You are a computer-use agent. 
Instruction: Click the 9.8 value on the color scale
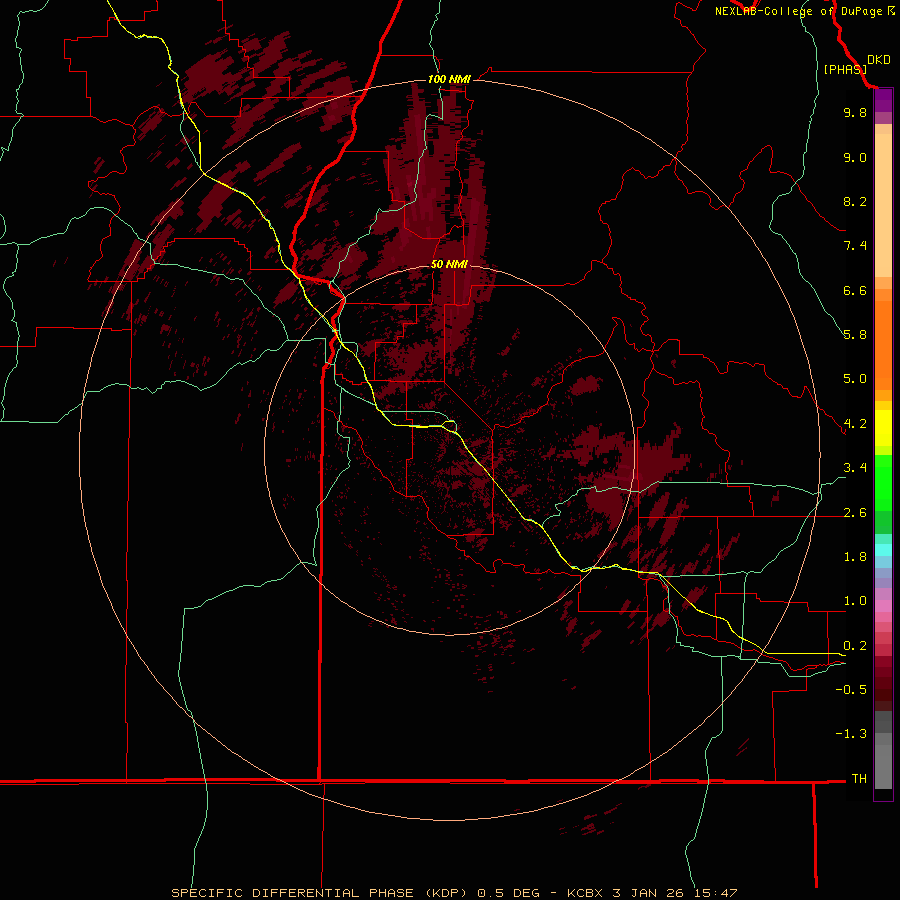(855, 112)
